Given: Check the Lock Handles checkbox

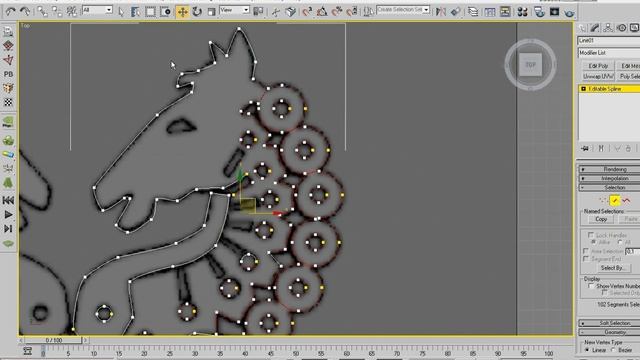Looking at the screenshot, I should tap(591, 235).
